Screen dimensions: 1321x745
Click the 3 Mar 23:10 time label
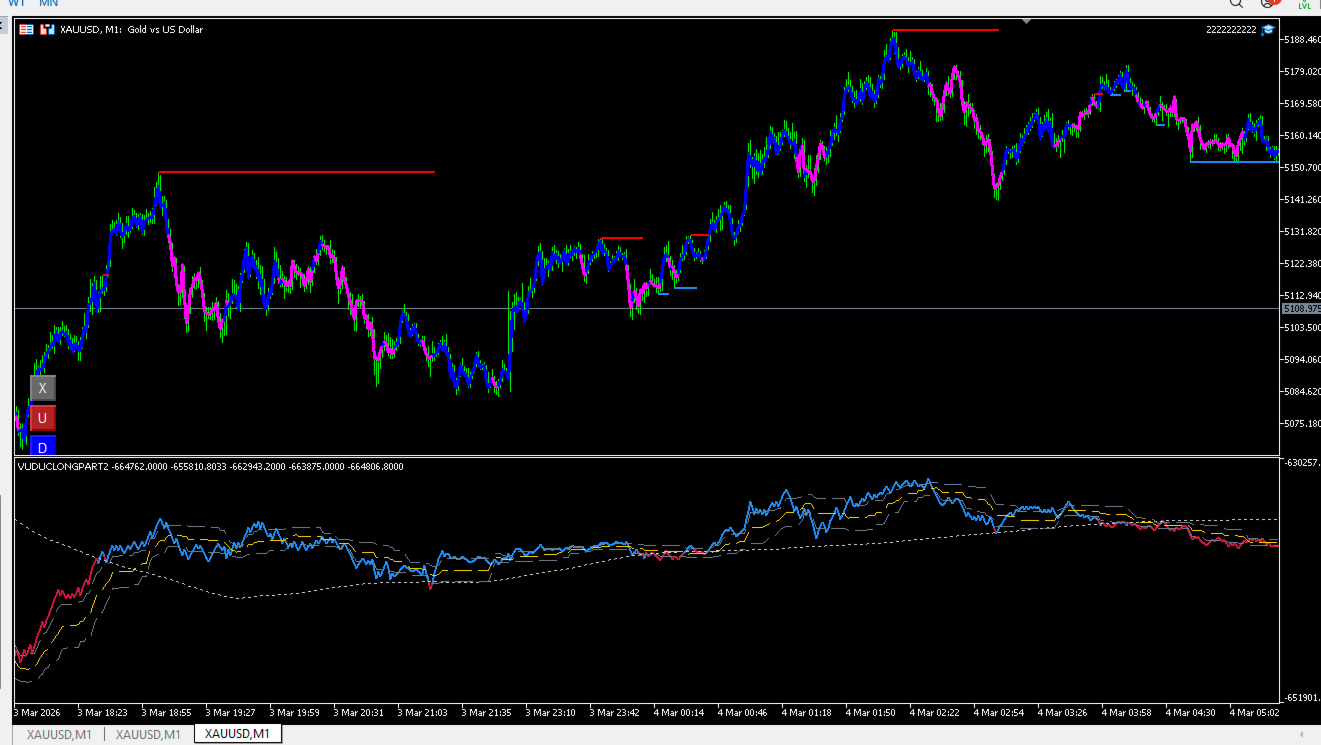pos(550,713)
